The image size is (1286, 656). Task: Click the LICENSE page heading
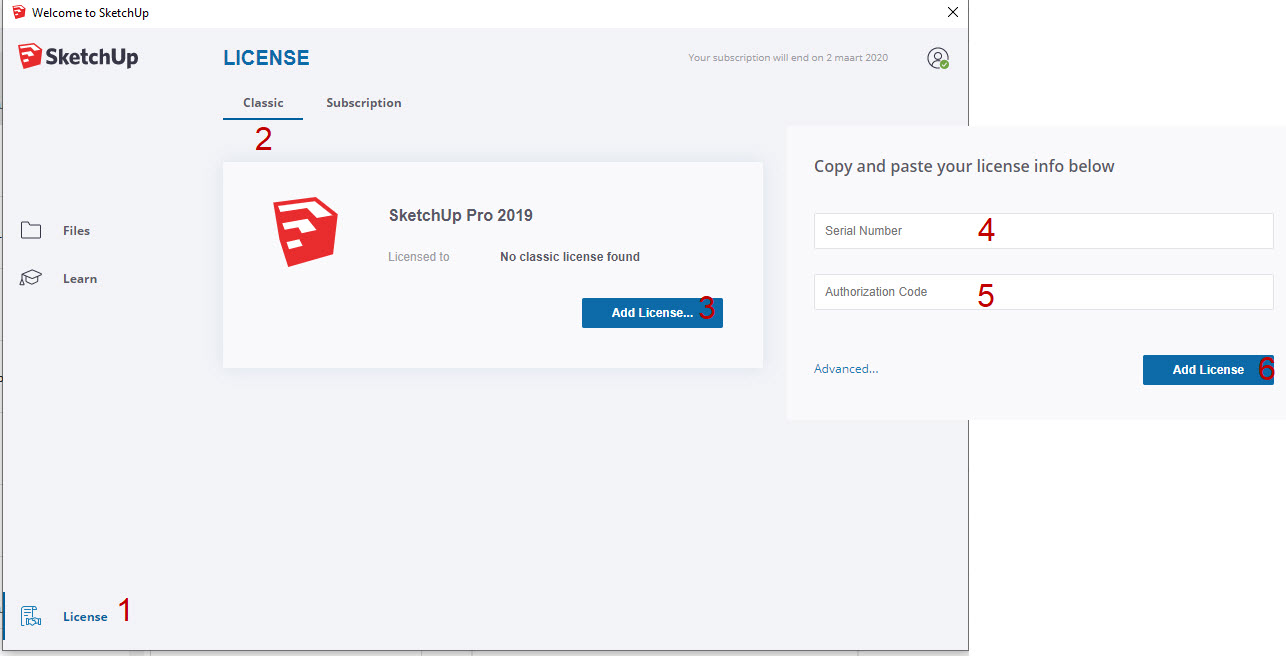tap(266, 58)
